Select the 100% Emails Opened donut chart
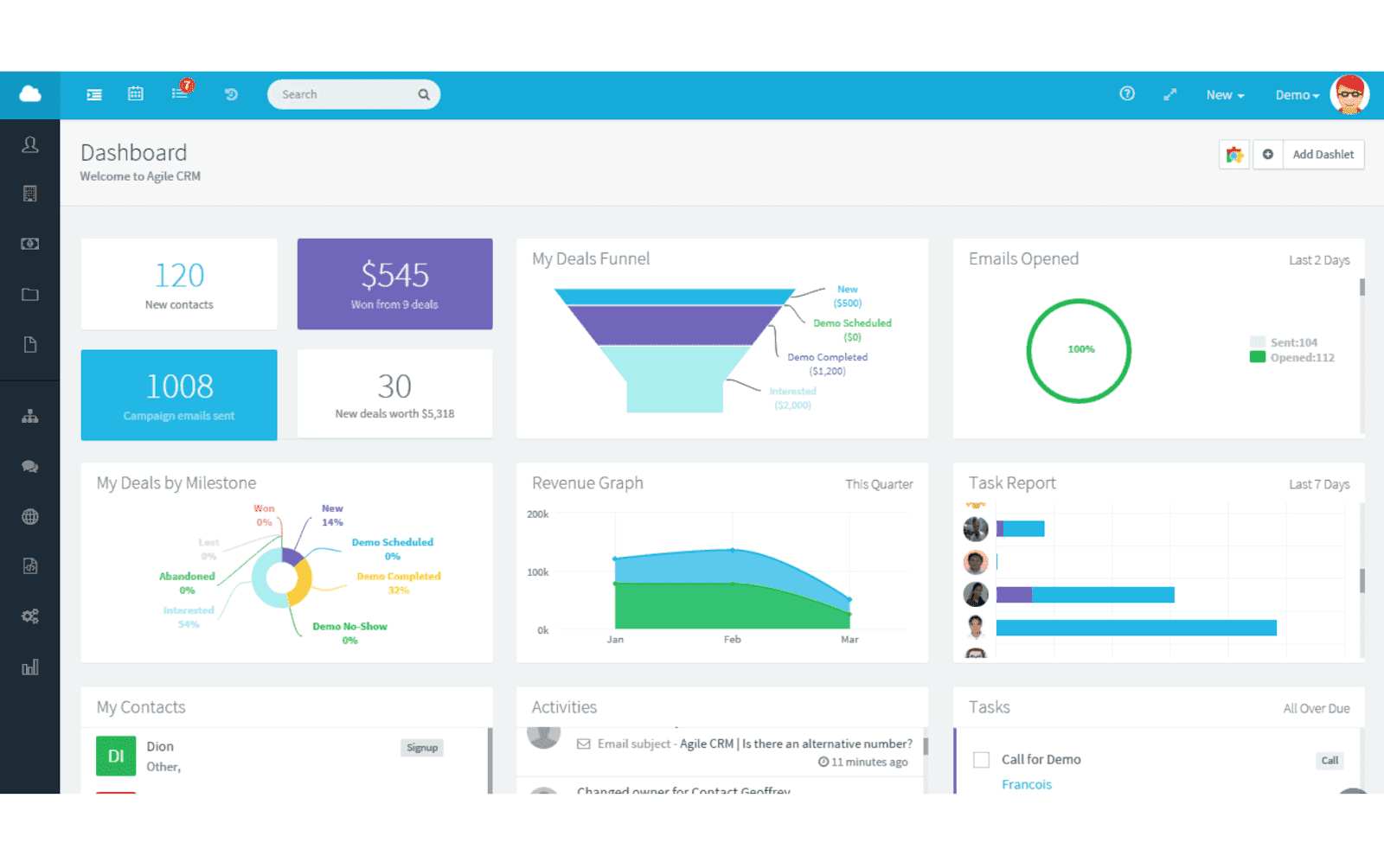Image resolution: width=1384 pixels, height=868 pixels. 1078,350
